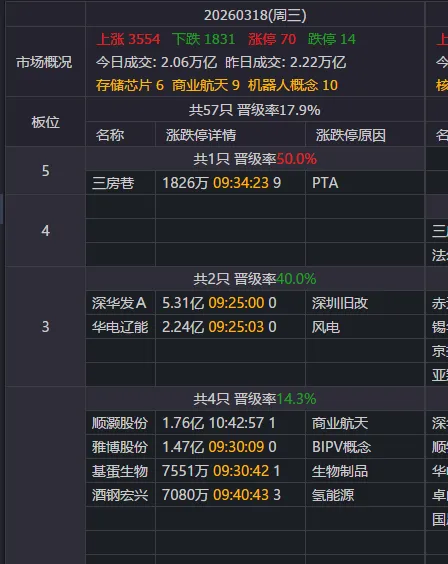
Task: Open the 存储芯片 6 theme tag
Action: 130,85
